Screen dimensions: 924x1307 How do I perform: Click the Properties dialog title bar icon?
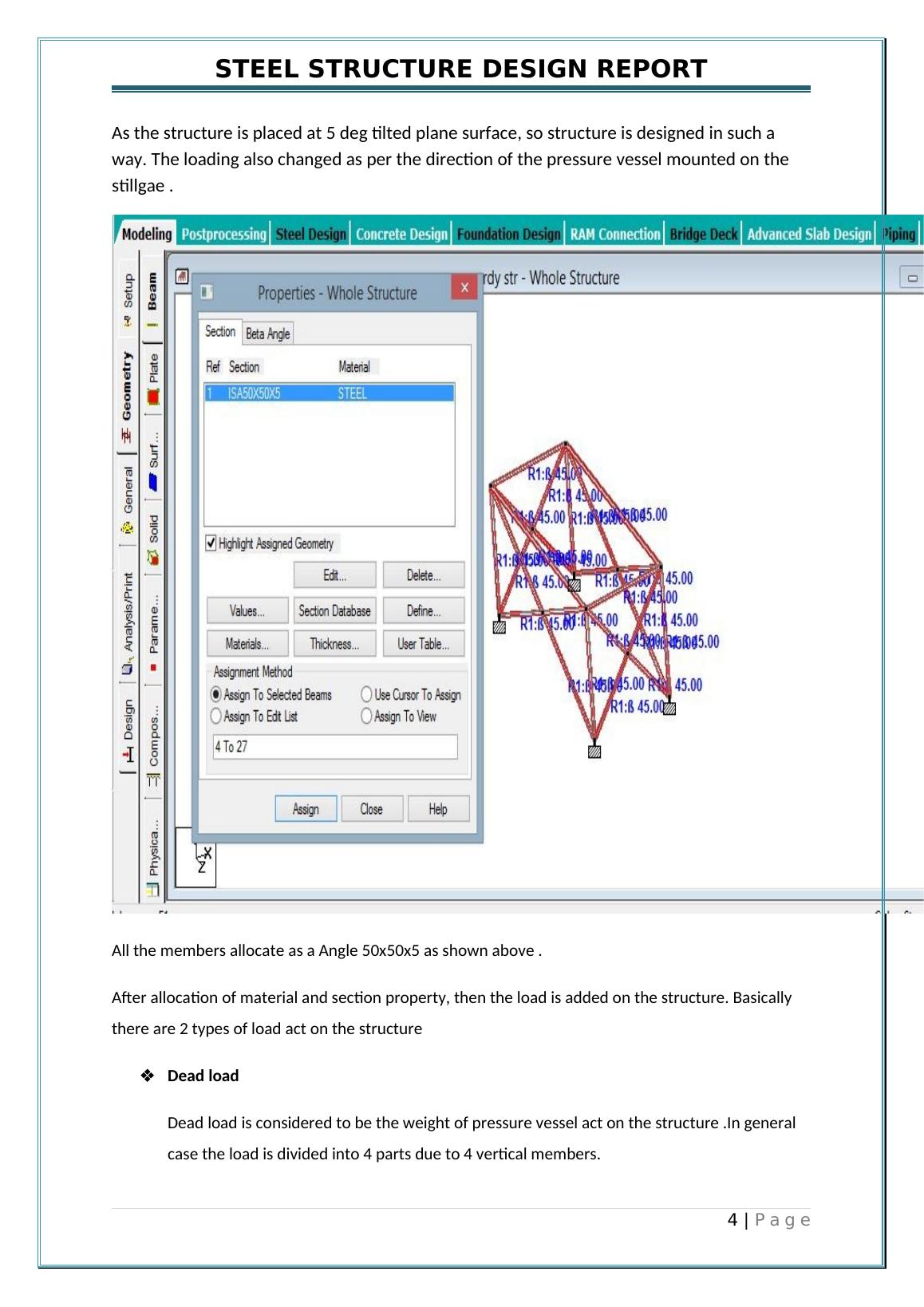(x=207, y=293)
